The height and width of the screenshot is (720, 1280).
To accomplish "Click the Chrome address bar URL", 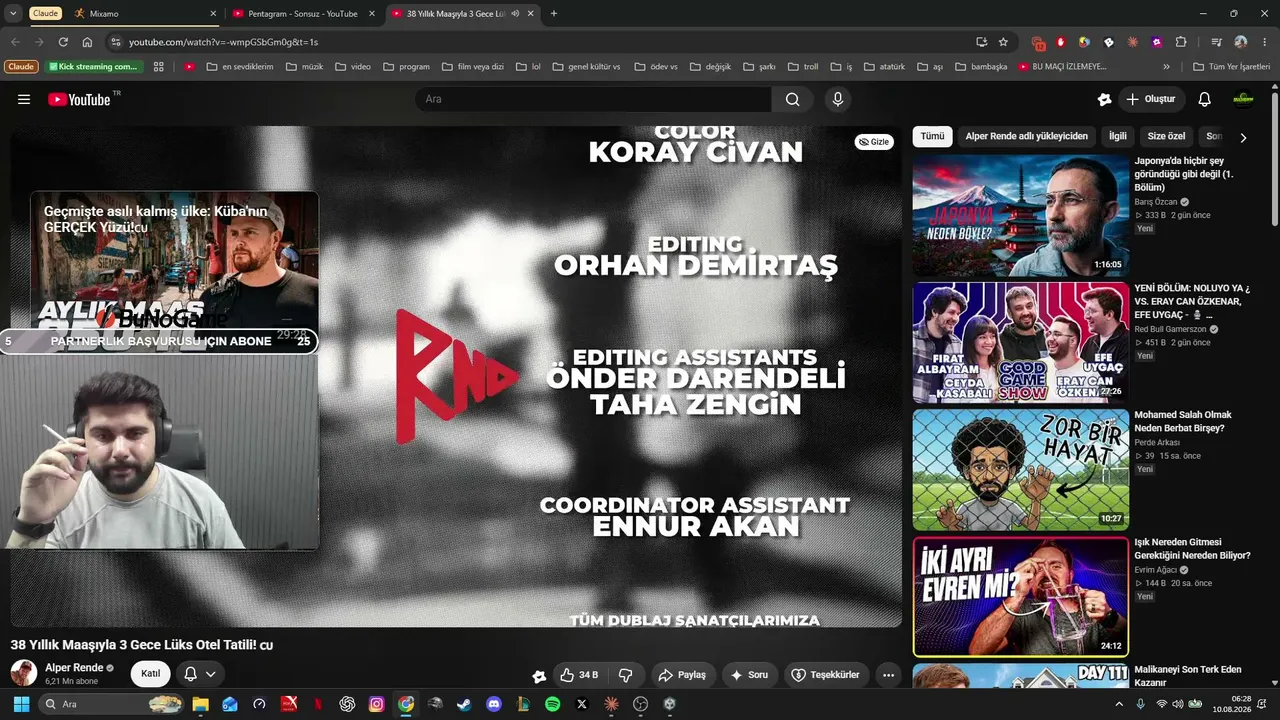I will pos(223,42).
